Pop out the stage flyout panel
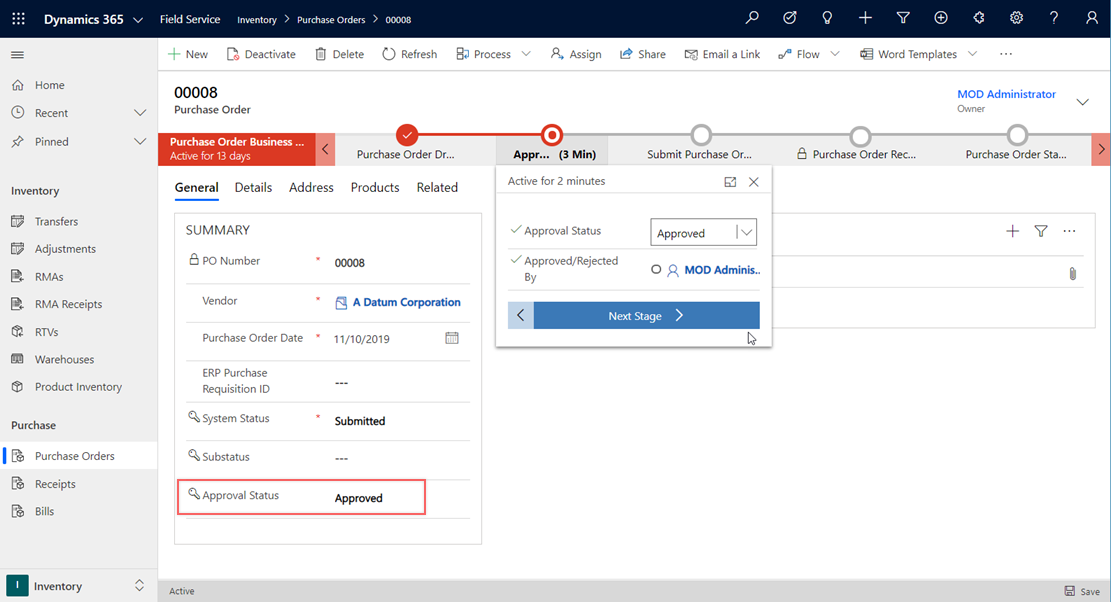The width and height of the screenshot is (1111, 602). pyautogui.click(x=730, y=182)
